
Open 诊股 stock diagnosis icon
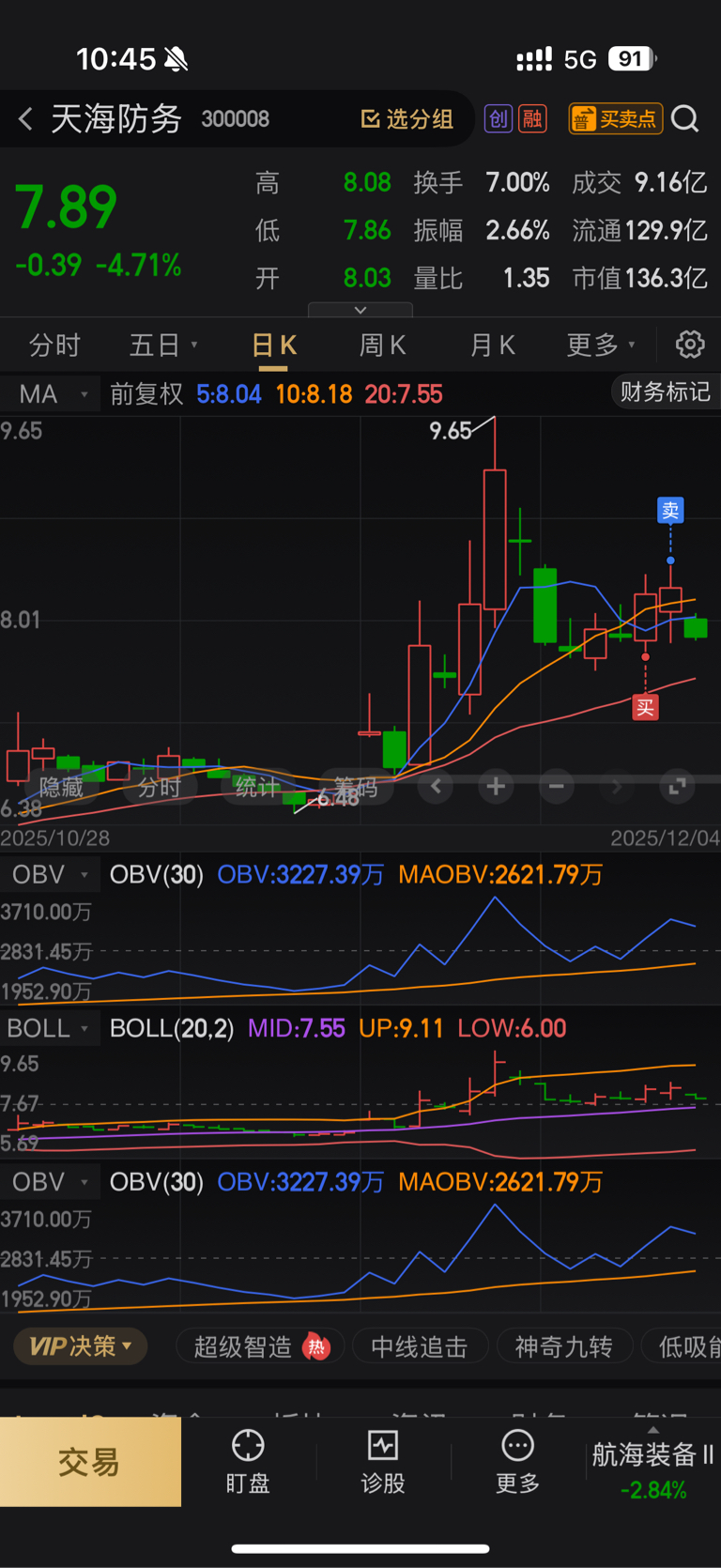[383, 1462]
